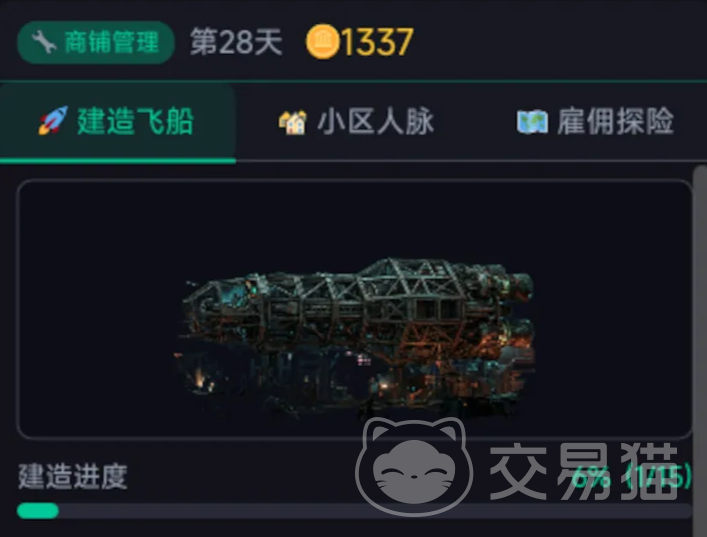Open the 小区人脉 tab
Image resolution: width=707 pixels, height=537 pixels.
(356, 122)
